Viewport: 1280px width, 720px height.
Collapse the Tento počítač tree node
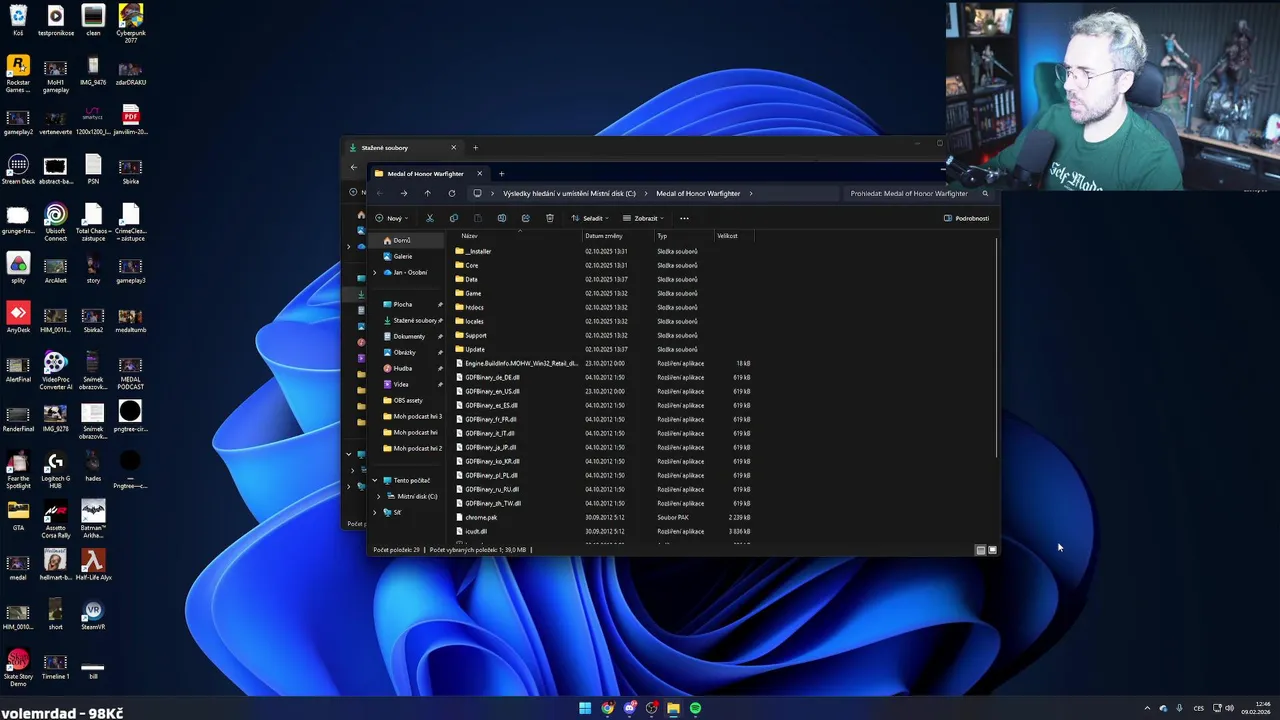[375, 480]
